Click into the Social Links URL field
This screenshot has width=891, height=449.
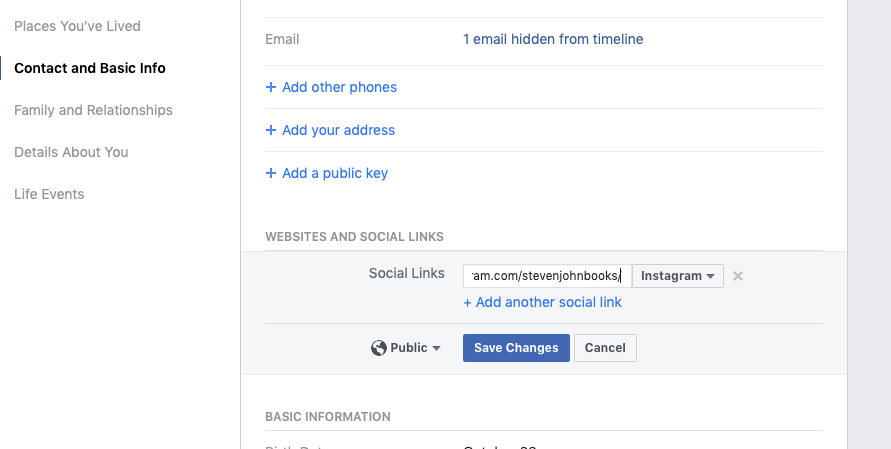547,276
